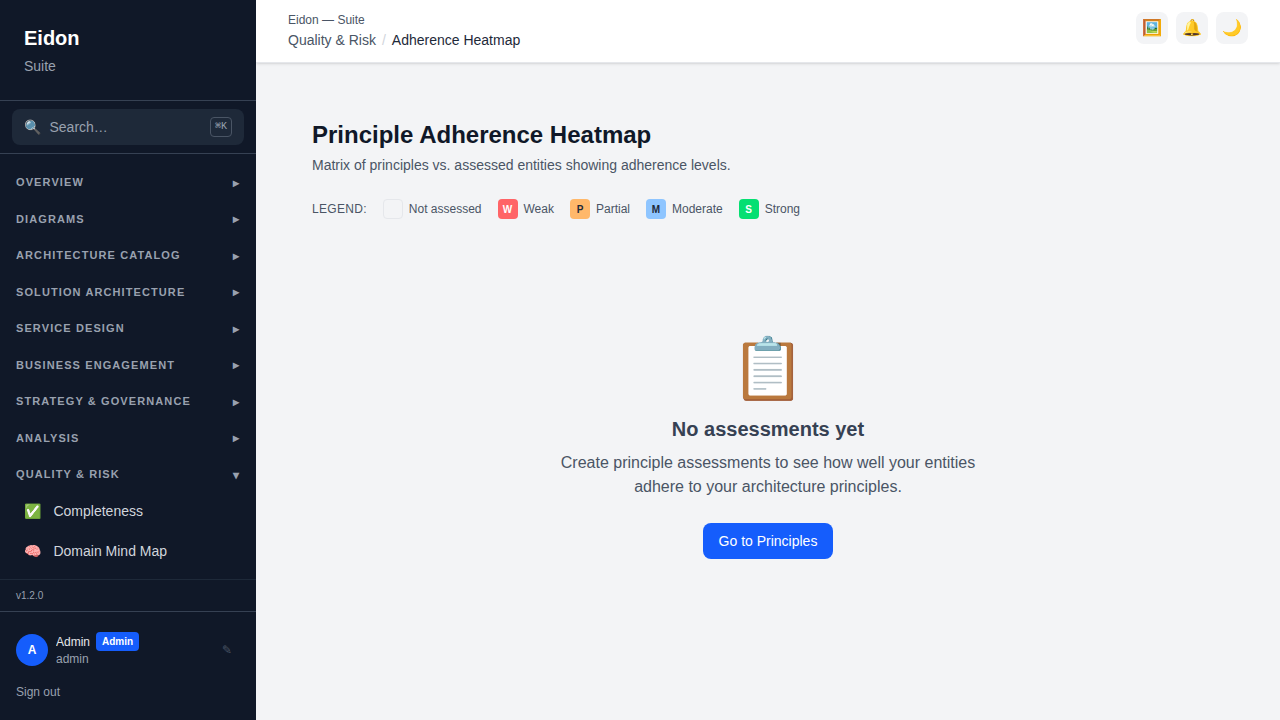This screenshot has width=1280, height=720.
Task: Click Principle Adherence Heatmap heading
Action: [x=481, y=135]
